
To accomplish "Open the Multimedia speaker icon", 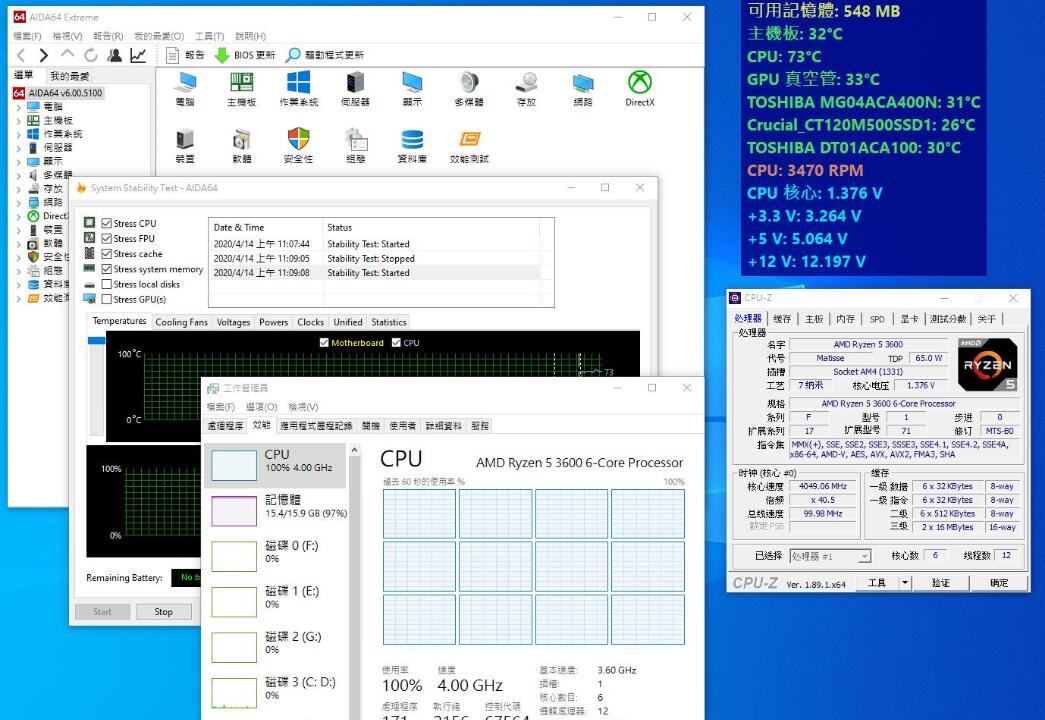I will (469, 89).
